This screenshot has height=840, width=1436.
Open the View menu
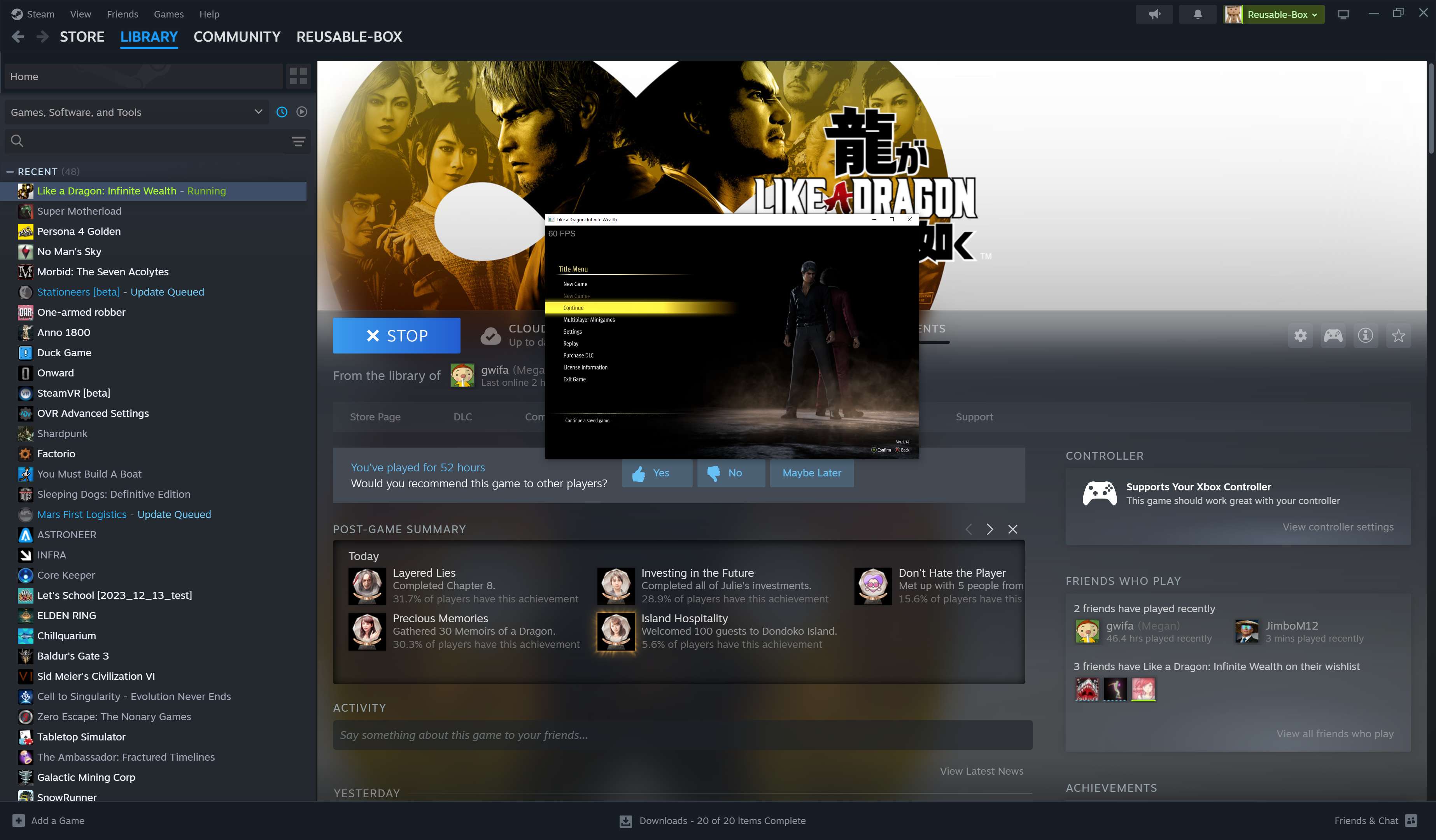(x=81, y=14)
